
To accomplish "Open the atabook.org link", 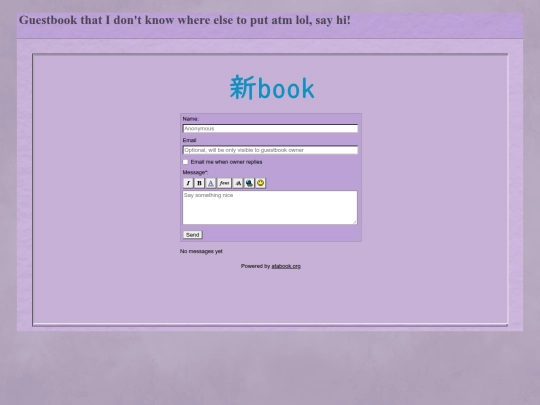I will pyautogui.click(x=286, y=266).
